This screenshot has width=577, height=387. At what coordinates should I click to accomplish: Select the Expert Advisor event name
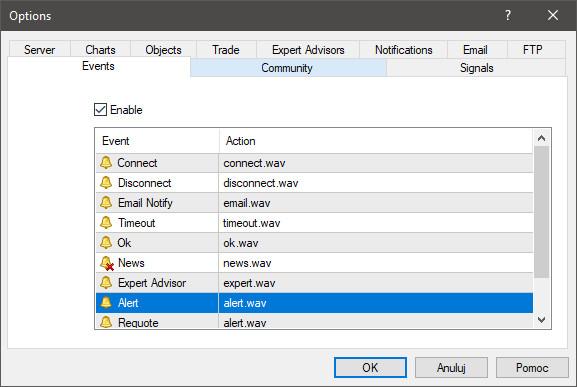[152, 283]
